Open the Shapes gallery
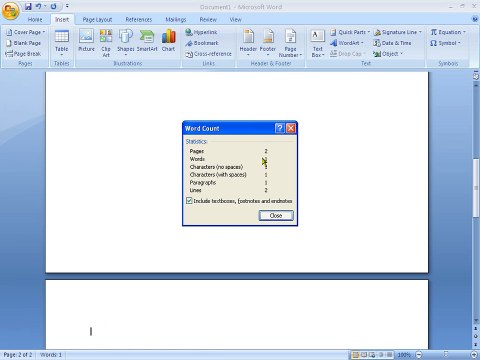Screen dimensions: 480x360 tap(126, 42)
